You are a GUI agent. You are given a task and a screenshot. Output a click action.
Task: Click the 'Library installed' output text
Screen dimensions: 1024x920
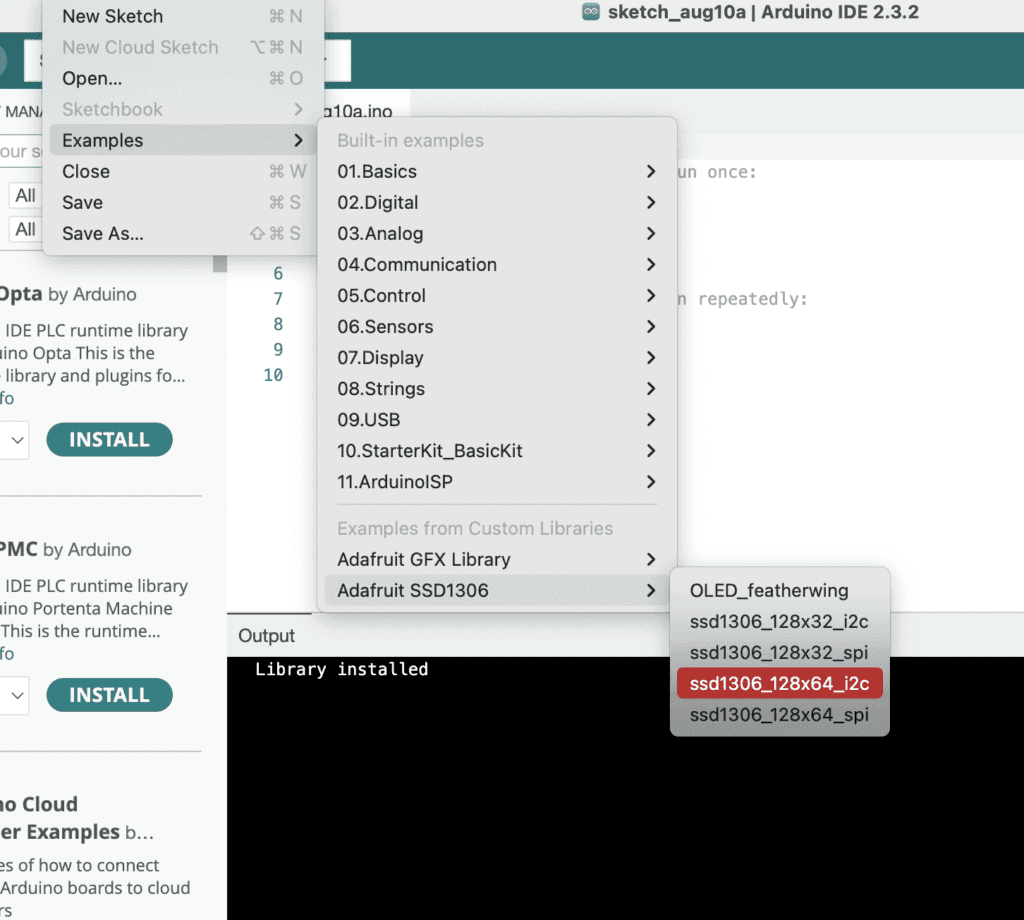click(342, 669)
